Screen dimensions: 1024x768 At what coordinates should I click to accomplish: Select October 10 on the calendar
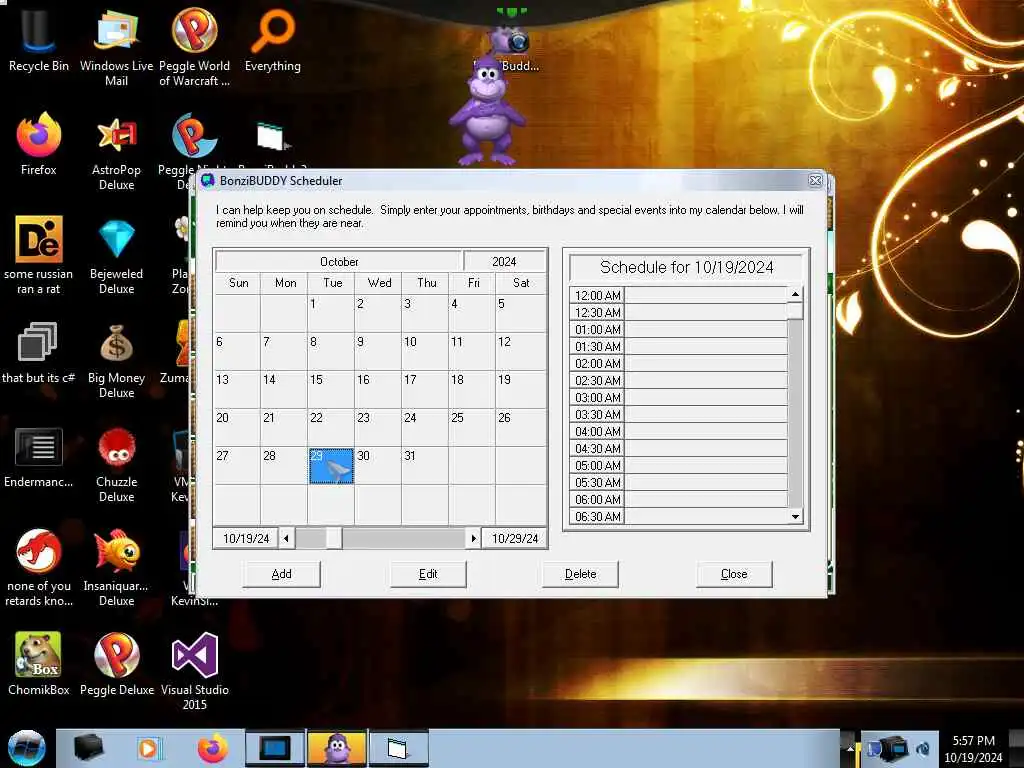(x=425, y=351)
